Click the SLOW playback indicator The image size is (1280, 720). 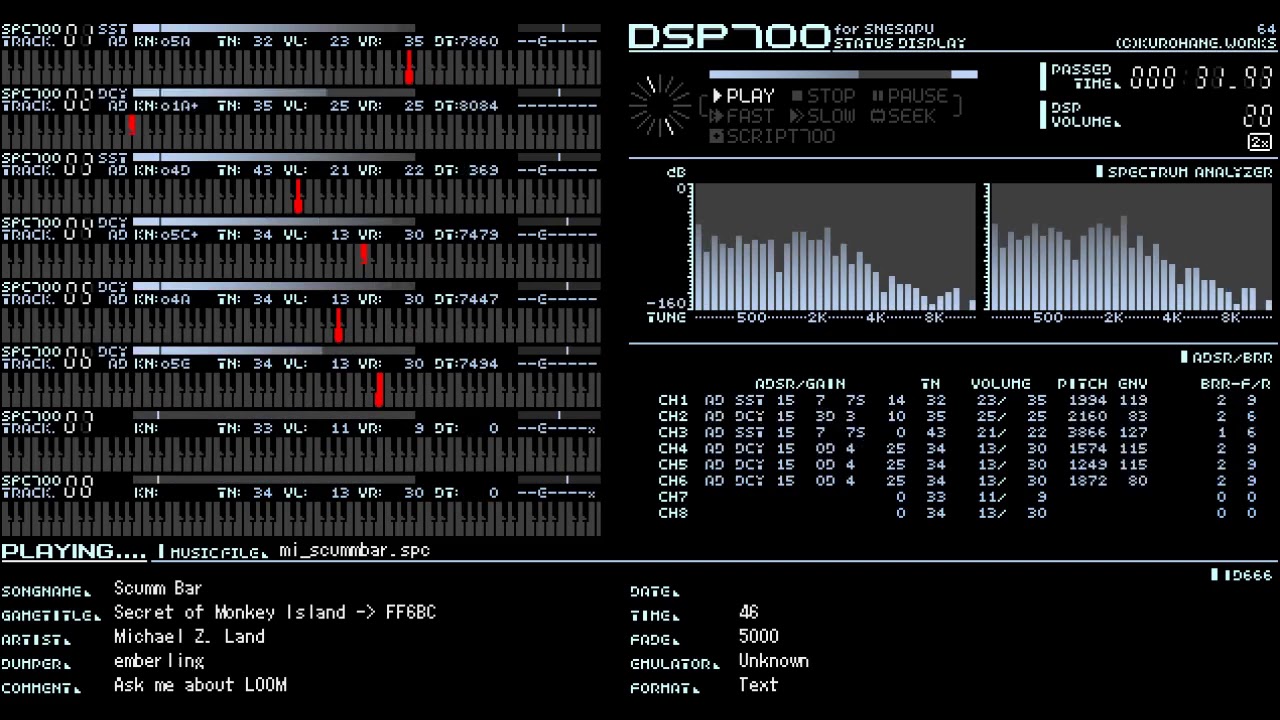823,116
